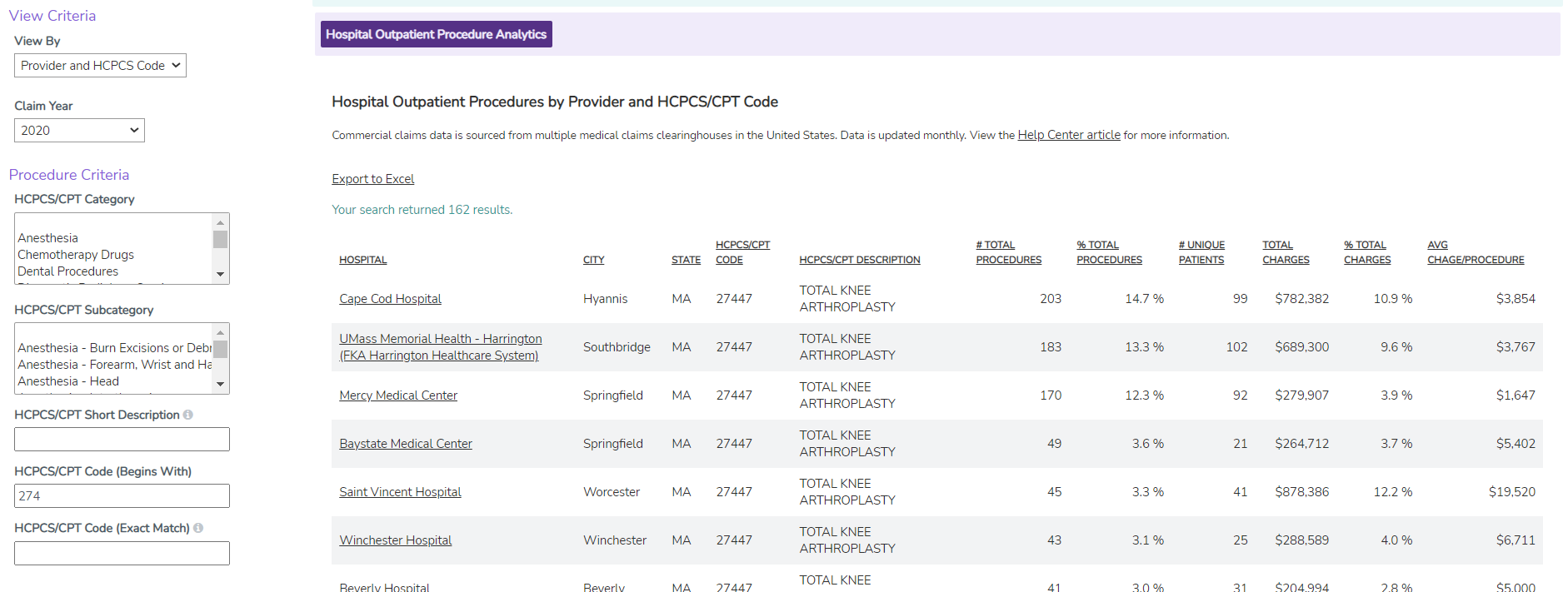This screenshot has height=592, width=1568.
Task: Click the Short Description help info icon
Action: (x=188, y=415)
